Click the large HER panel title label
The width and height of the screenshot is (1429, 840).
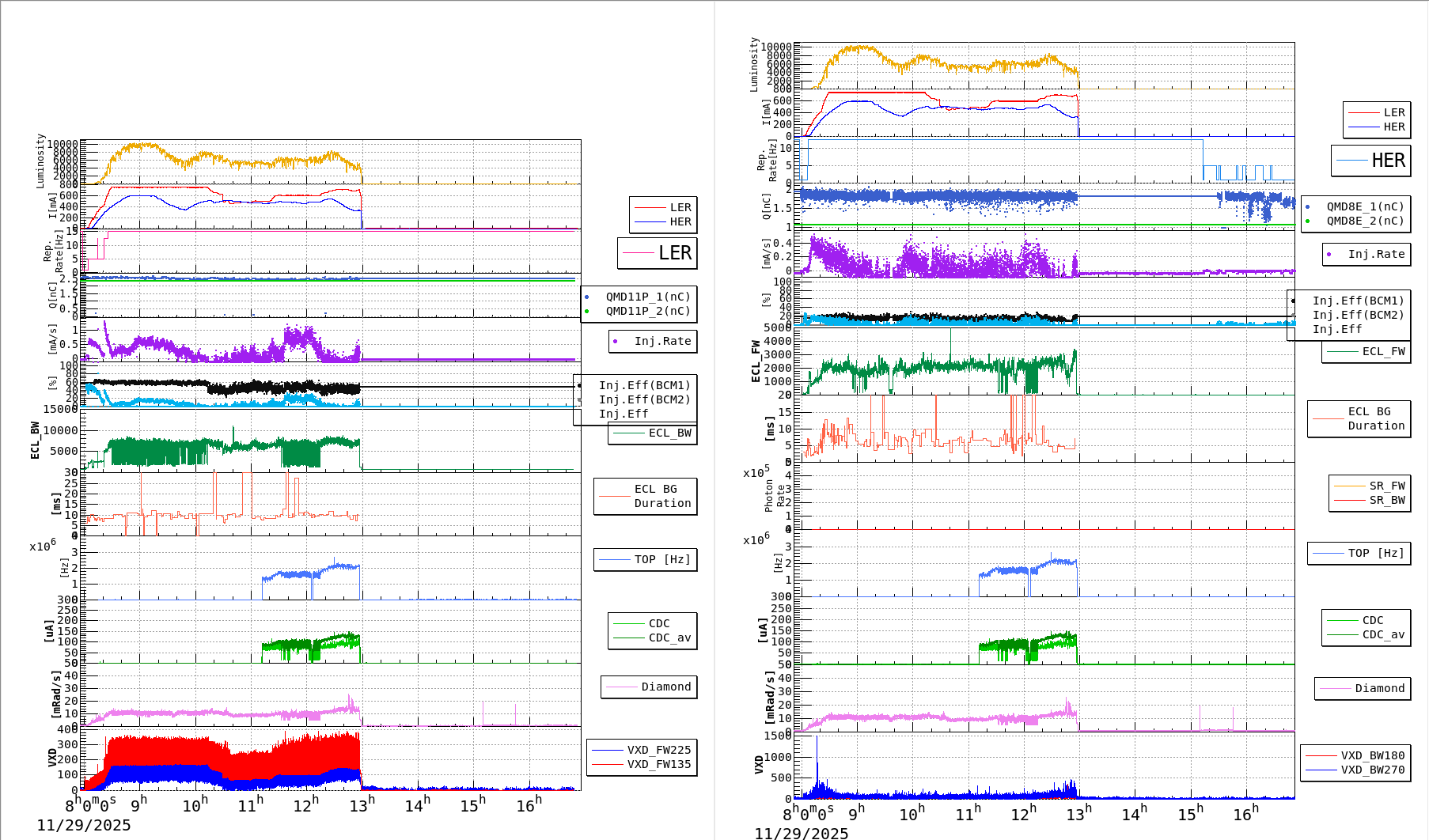click(x=1388, y=161)
